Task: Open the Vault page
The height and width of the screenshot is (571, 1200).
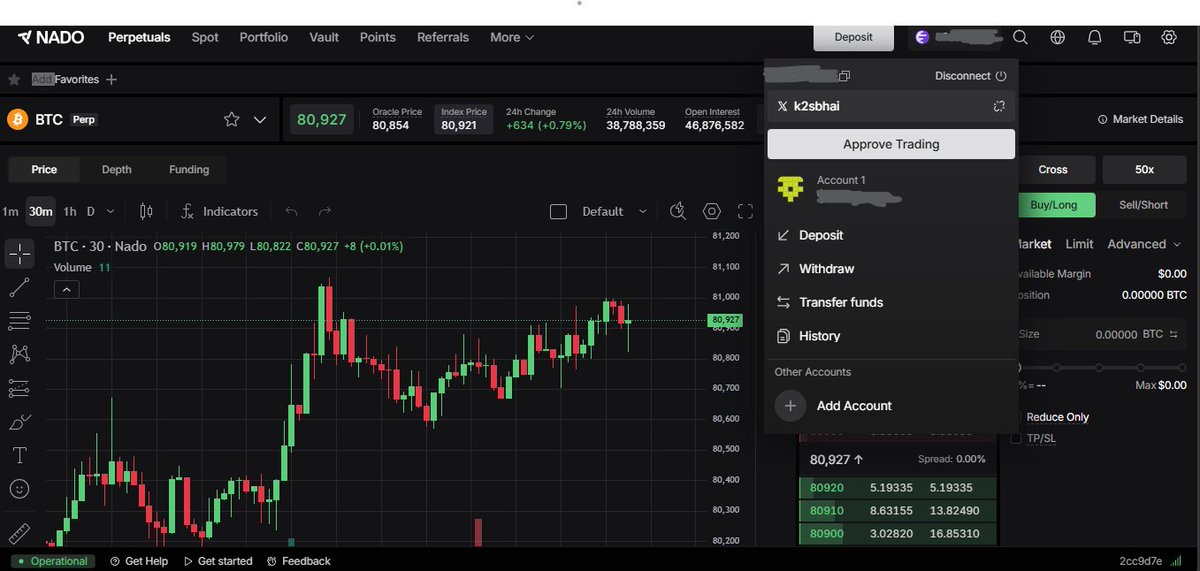Action: (x=324, y=37)
